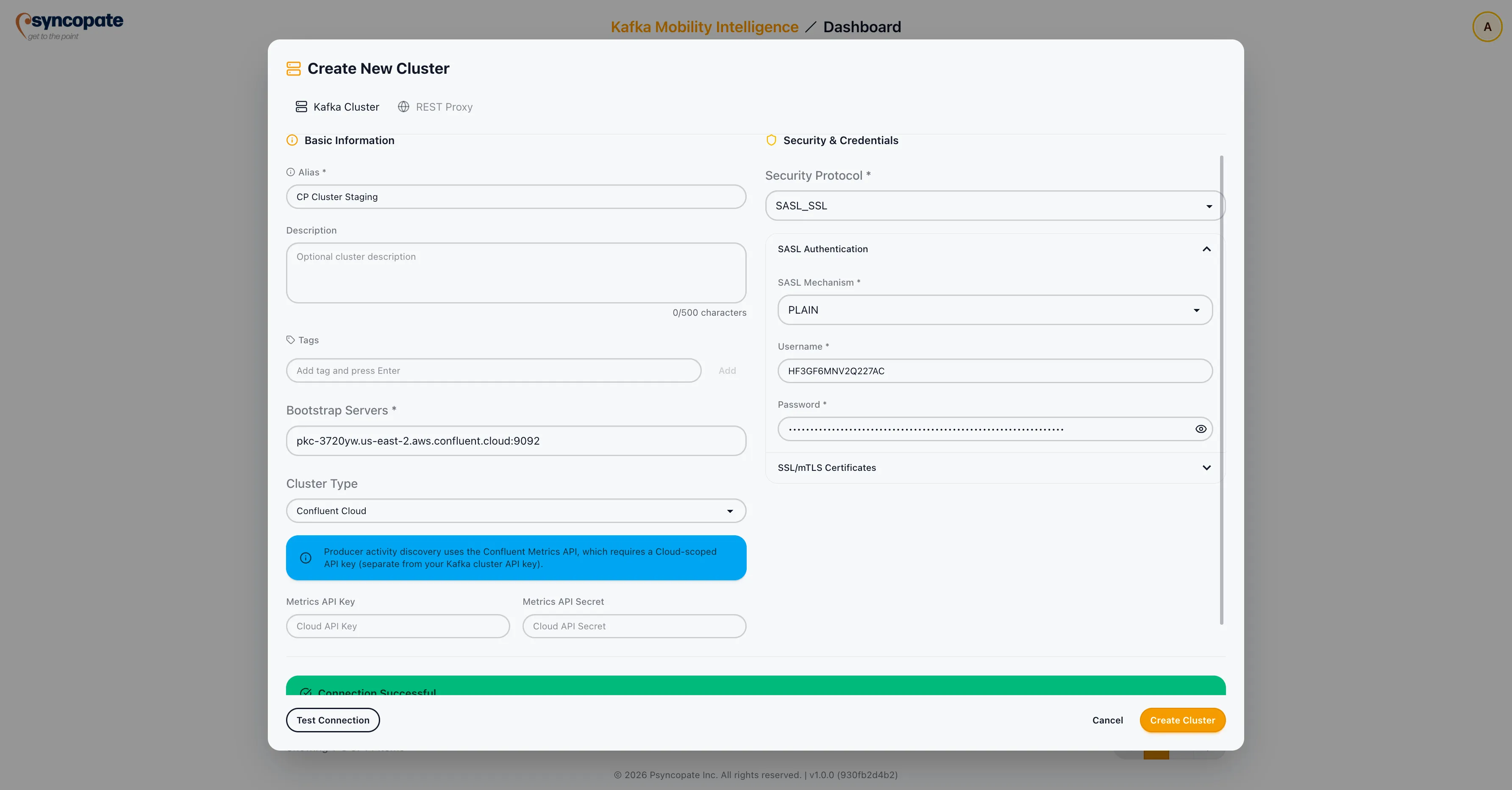This screenshot has height=790, width=1512.
Task: Click the info icon in blue Metrics banner
Action: pyautogui.click(x=306, y=558)
